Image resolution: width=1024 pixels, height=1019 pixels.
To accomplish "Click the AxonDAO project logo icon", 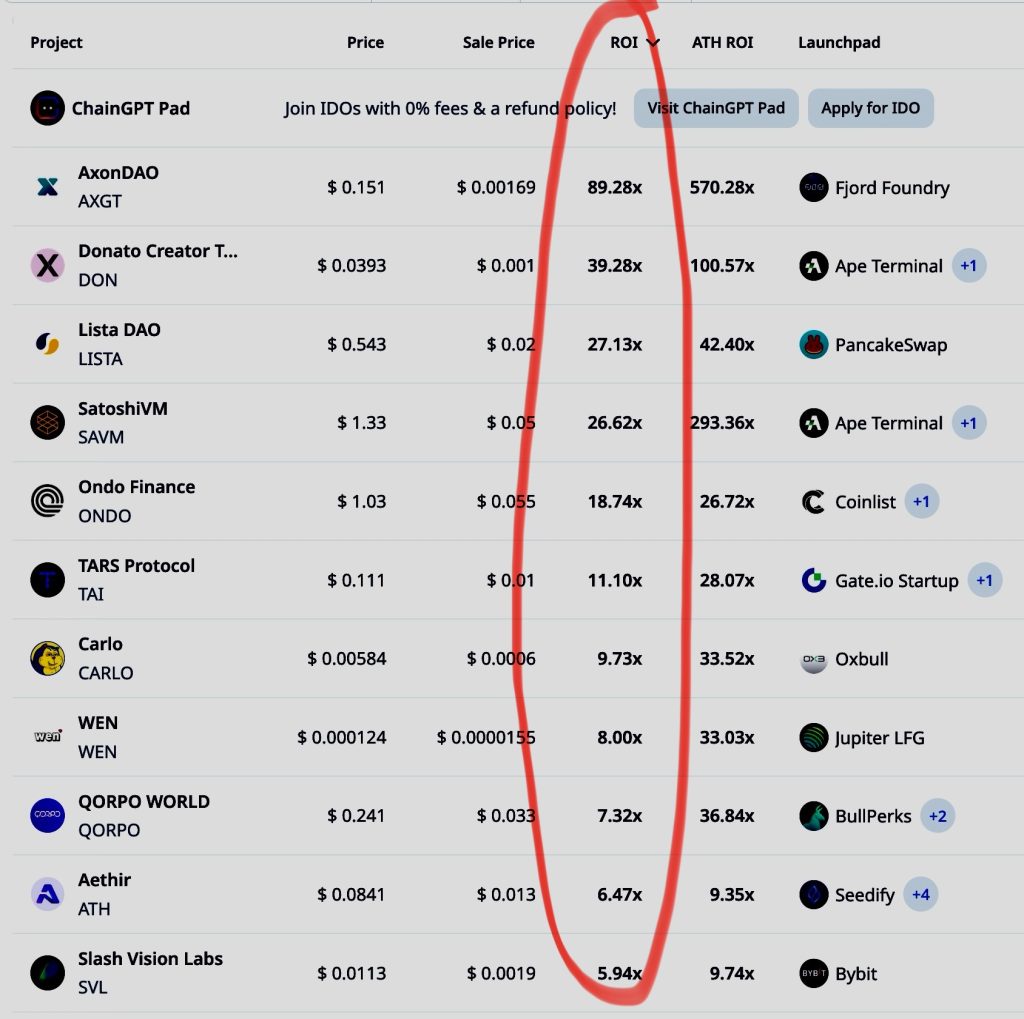I will [x=47, y=187].
